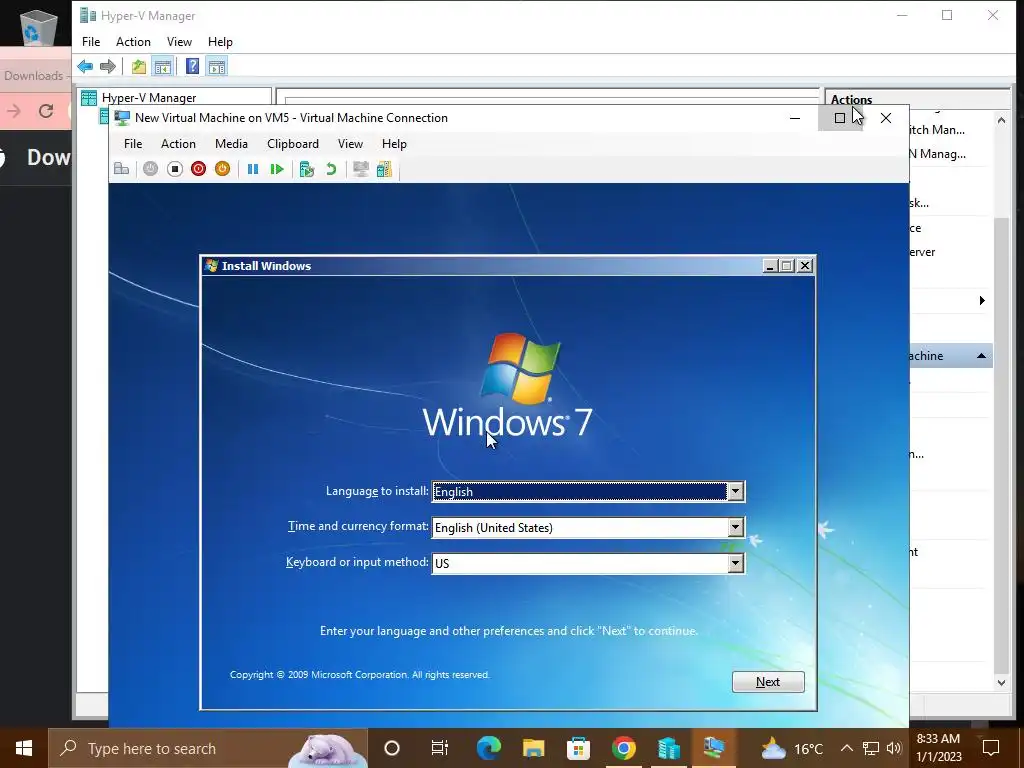Screen dimensions: 1024x768
Task: Click the taskbar search box
Action: coord(208,748)
